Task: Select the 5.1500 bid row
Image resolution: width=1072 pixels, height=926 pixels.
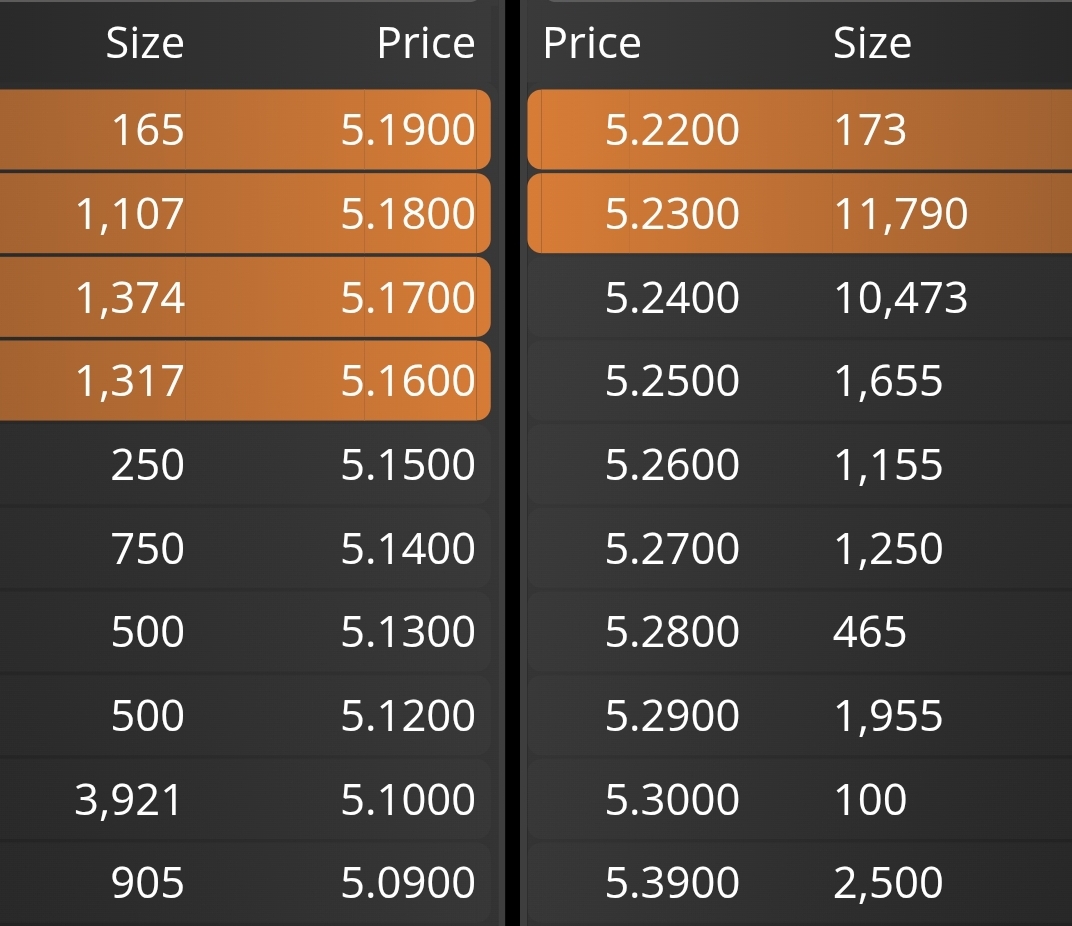Action: [x=245, y=465]
